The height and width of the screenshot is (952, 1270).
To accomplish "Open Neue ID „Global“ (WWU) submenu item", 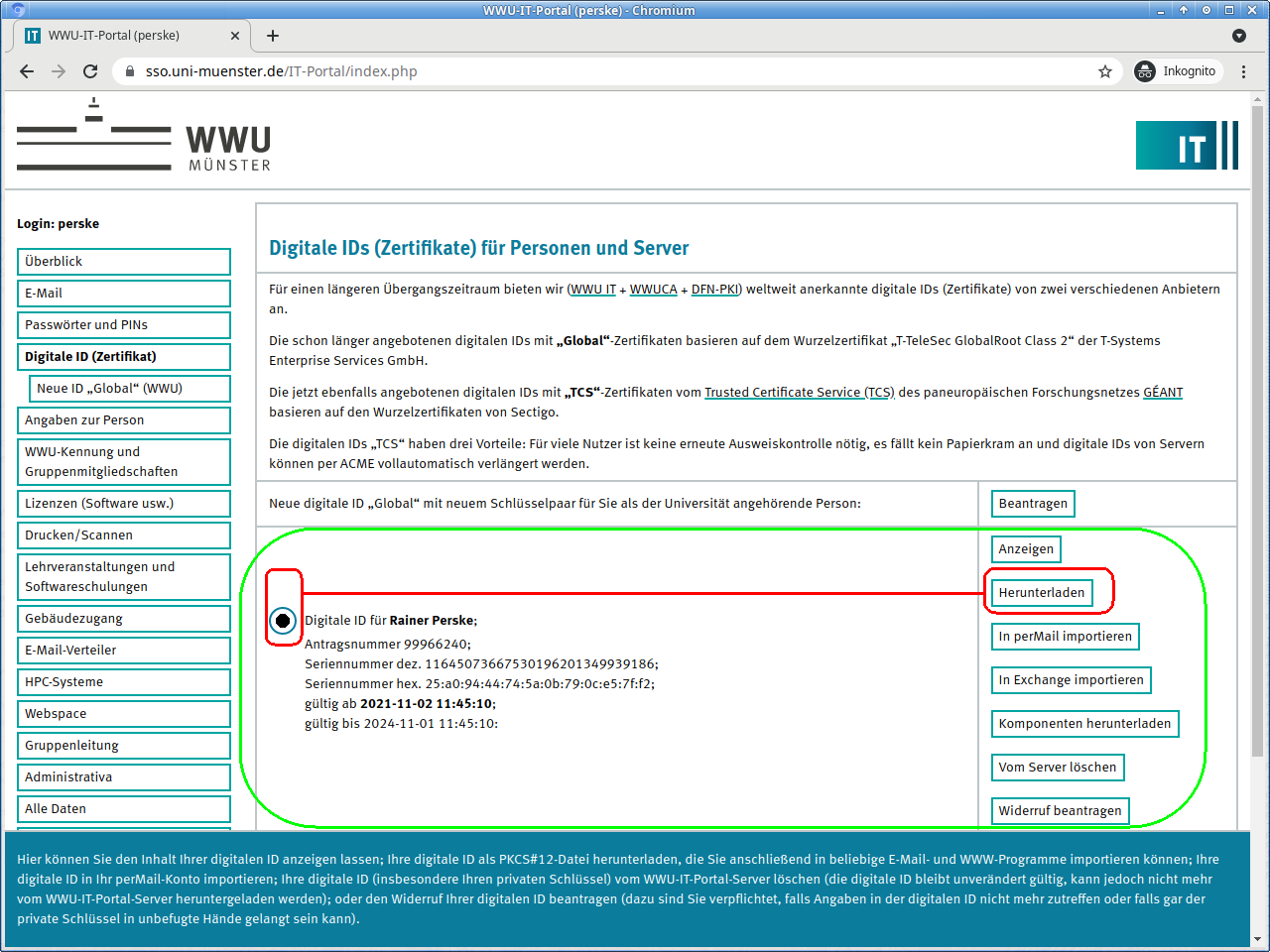I will [129, 389].
